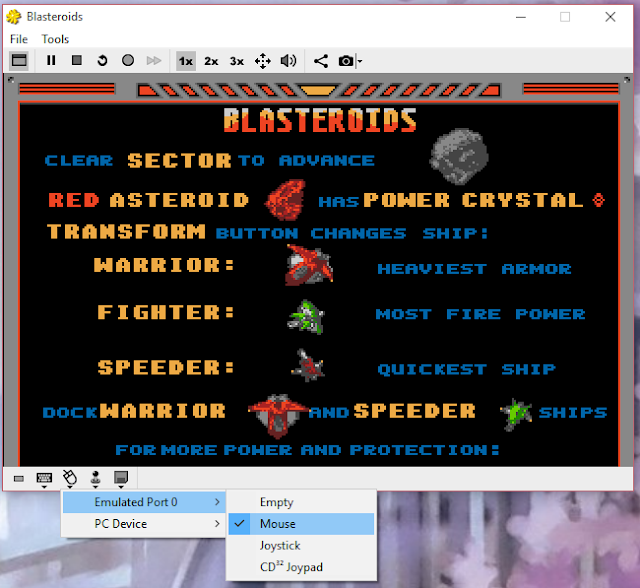Set display scale to 3x

(237, 61)
